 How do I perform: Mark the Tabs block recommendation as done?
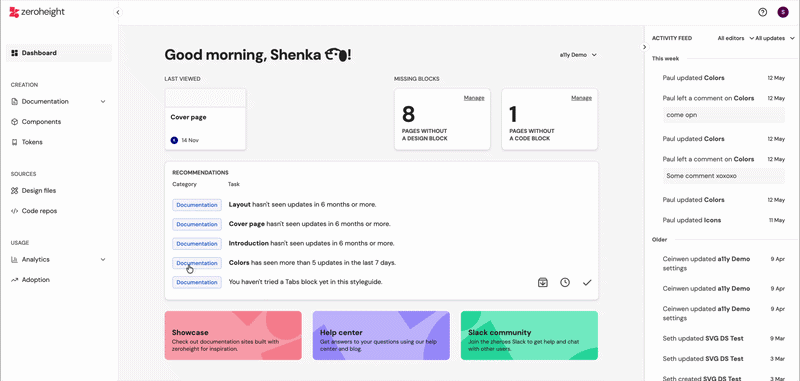coord(587,282)
